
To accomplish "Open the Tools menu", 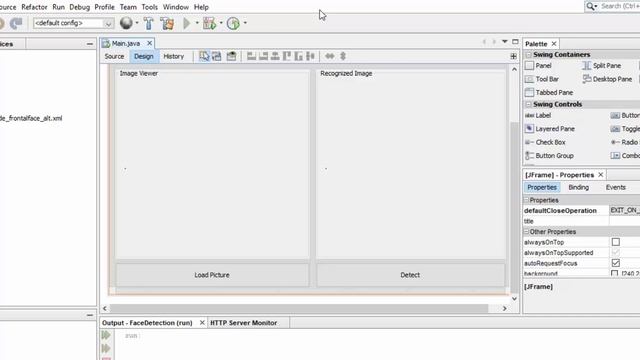I will pos(149,7).
